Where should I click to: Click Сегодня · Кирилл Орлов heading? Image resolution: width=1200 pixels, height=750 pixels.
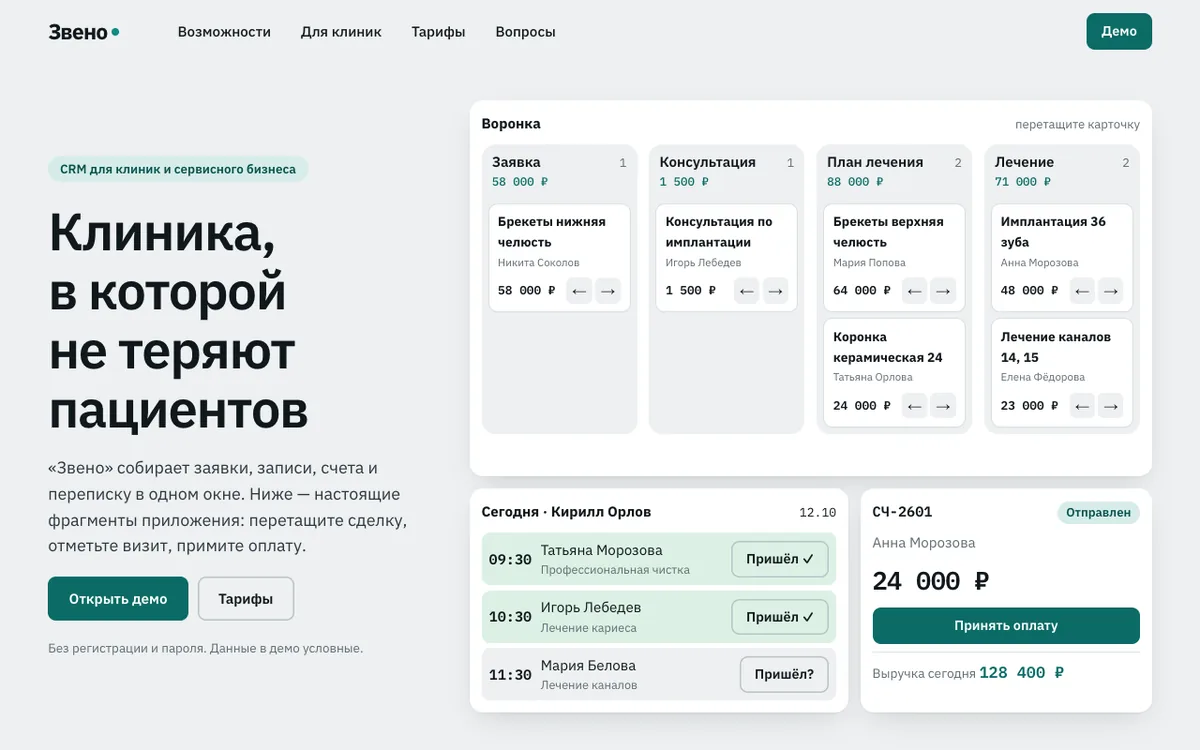566,512
